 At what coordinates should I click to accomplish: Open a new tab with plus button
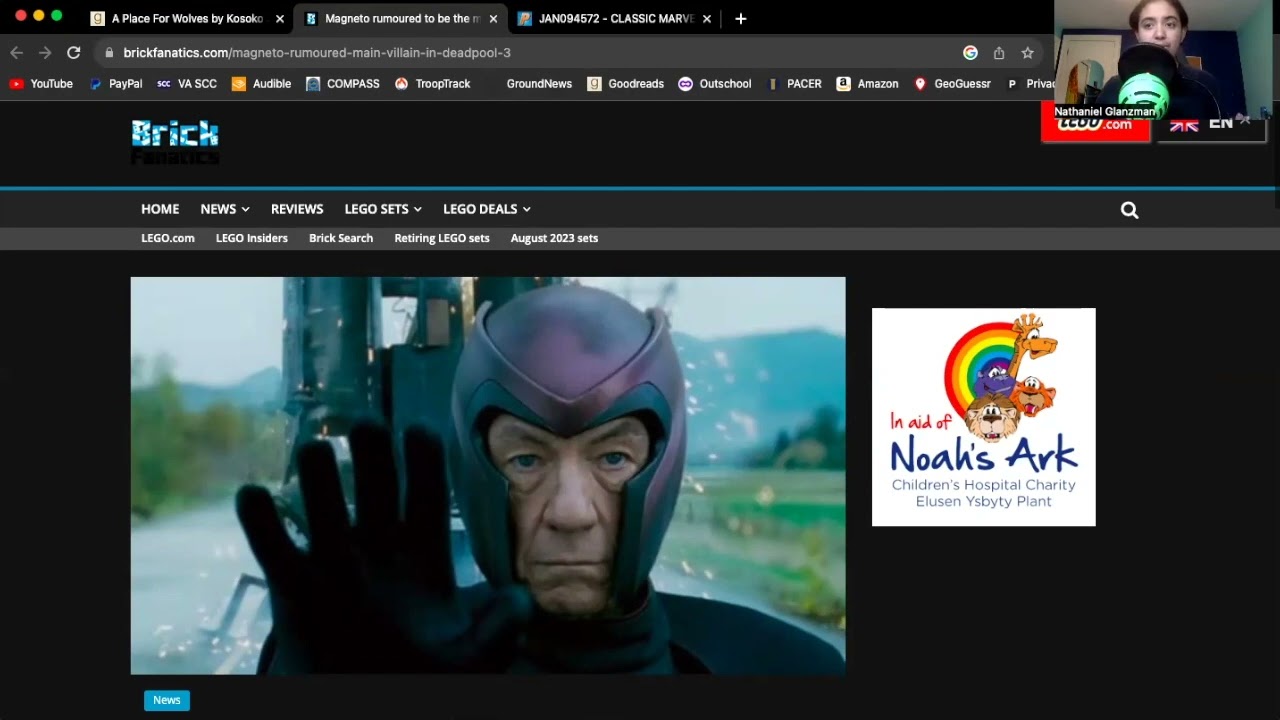[740, 18]
